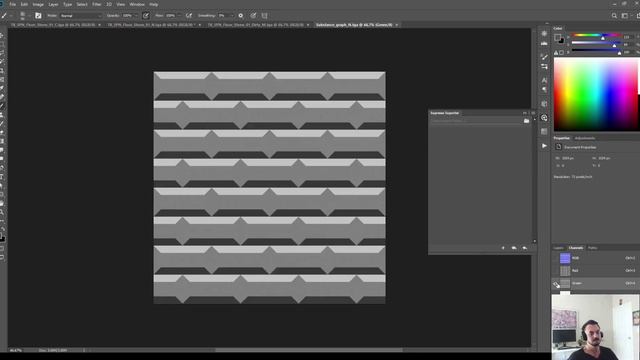The width and height of the screenshot is (640, 360).
Task: Click the brightness slider in Color panel
Action: point(596,50)
